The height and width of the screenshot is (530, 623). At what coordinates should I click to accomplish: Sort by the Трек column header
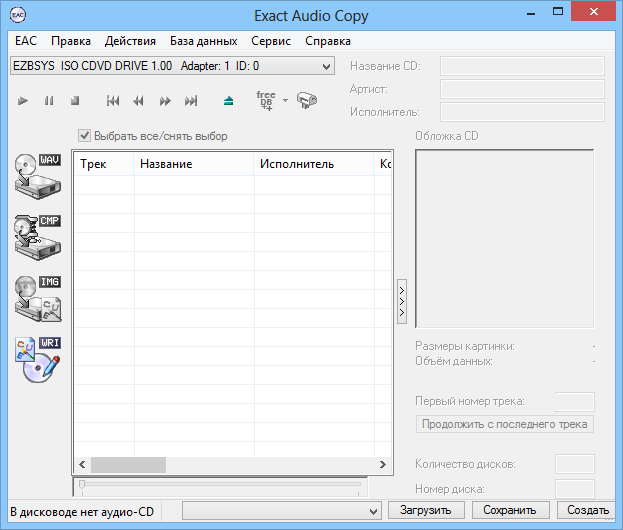104,164
